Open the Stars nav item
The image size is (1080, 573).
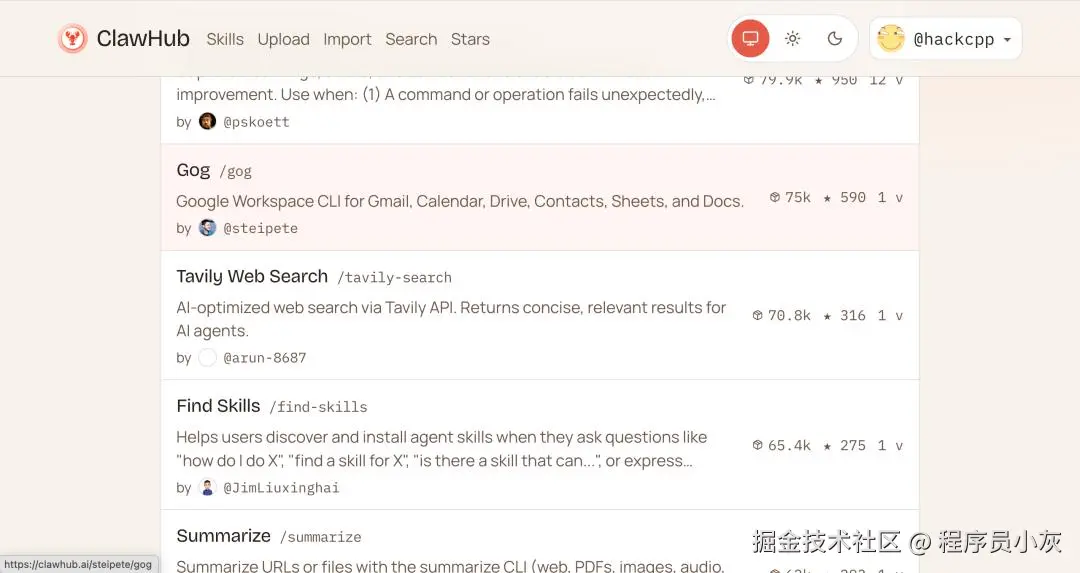(470, 39)
